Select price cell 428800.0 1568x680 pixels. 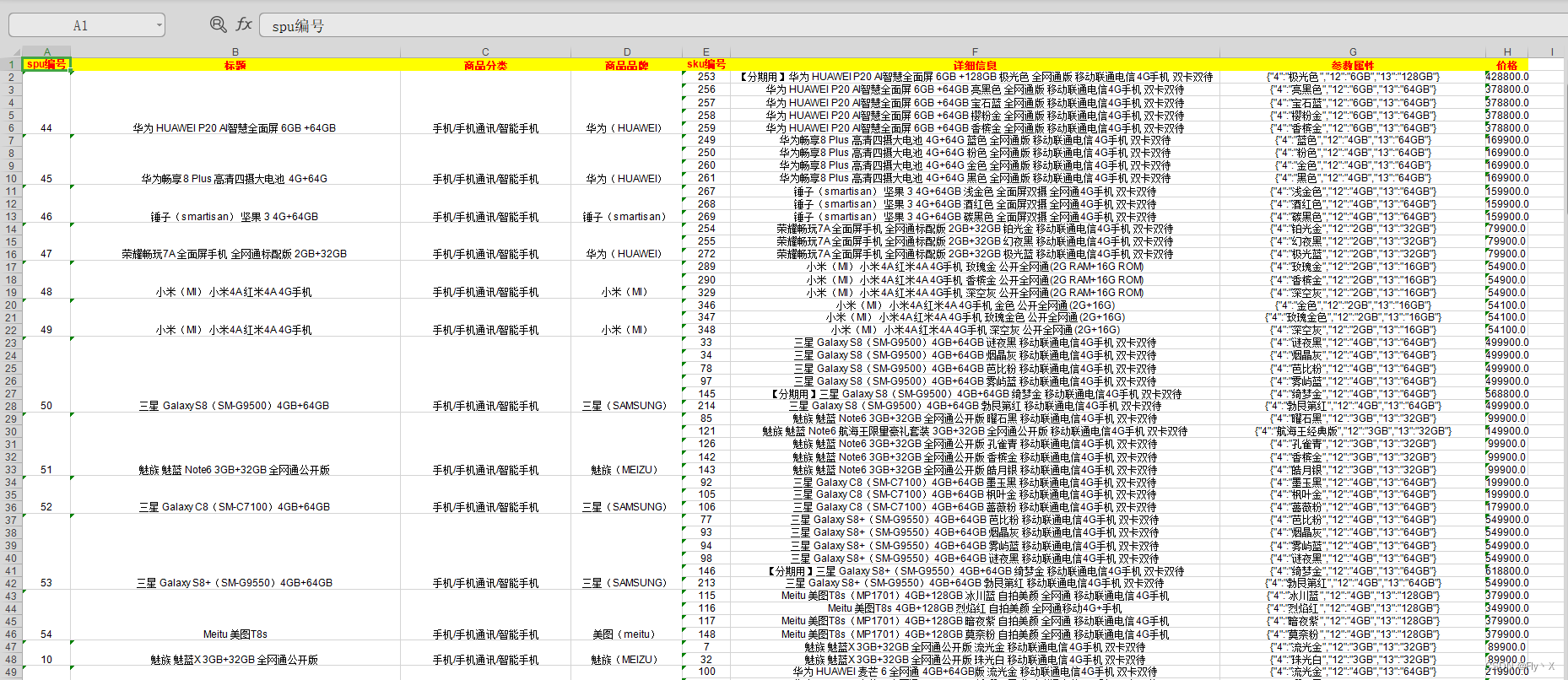(x=1507, y=77)
